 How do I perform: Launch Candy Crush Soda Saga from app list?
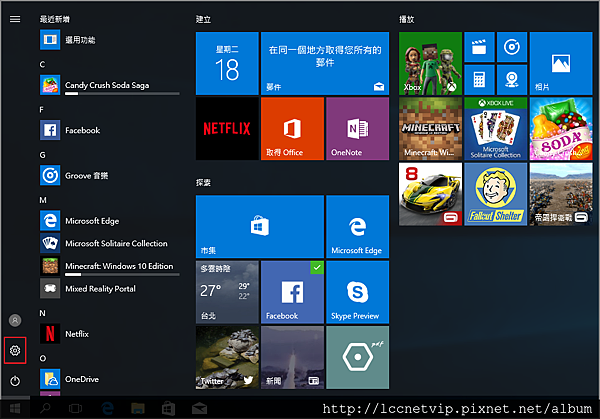click(110, 85)
